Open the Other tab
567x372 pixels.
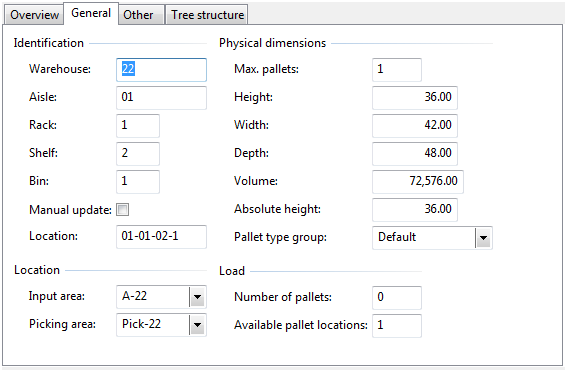[x=141, y=15]
